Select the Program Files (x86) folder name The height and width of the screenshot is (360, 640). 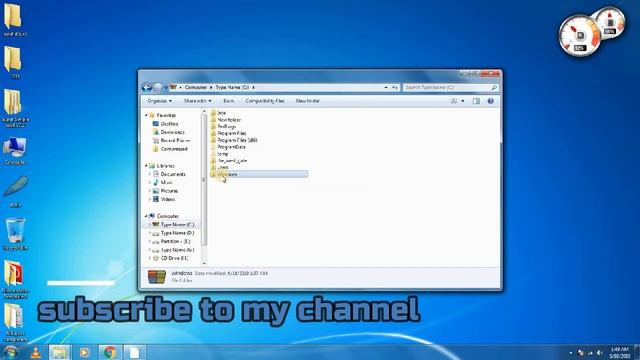(237, 140)
